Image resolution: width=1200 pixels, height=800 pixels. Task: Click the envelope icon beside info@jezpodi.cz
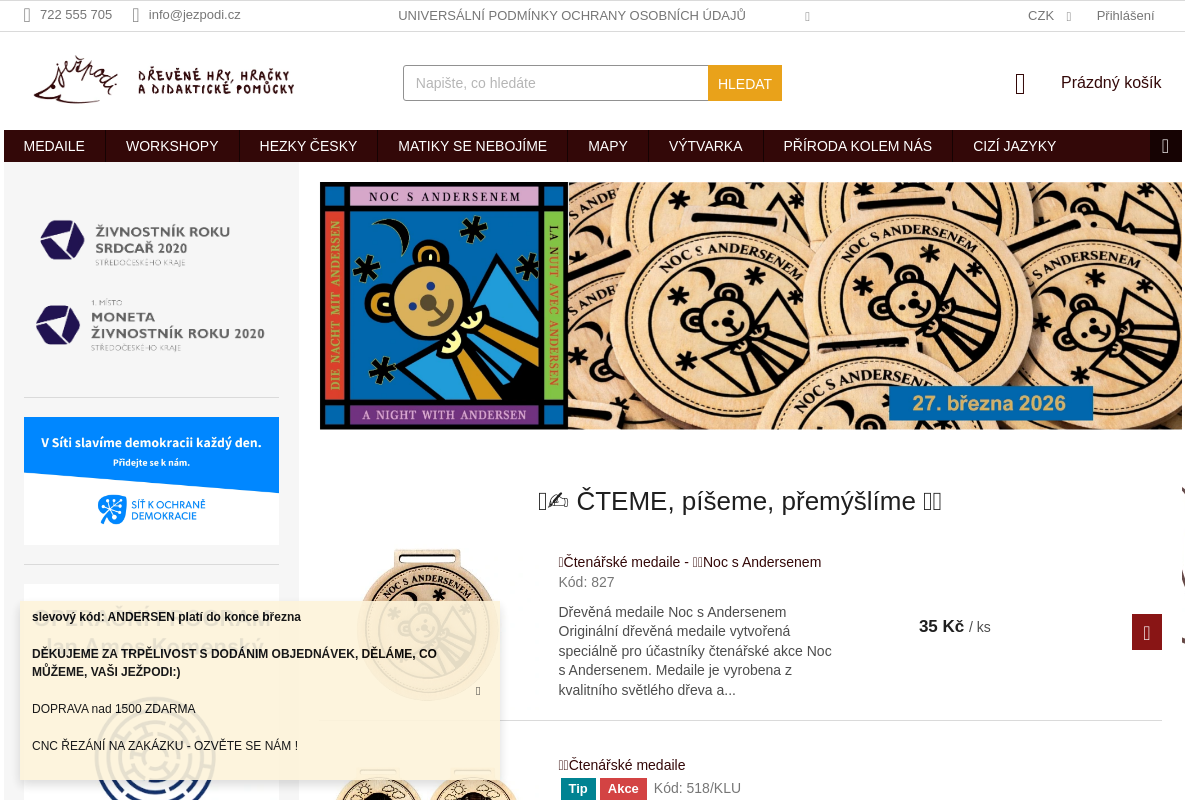[x=136, y=15]
